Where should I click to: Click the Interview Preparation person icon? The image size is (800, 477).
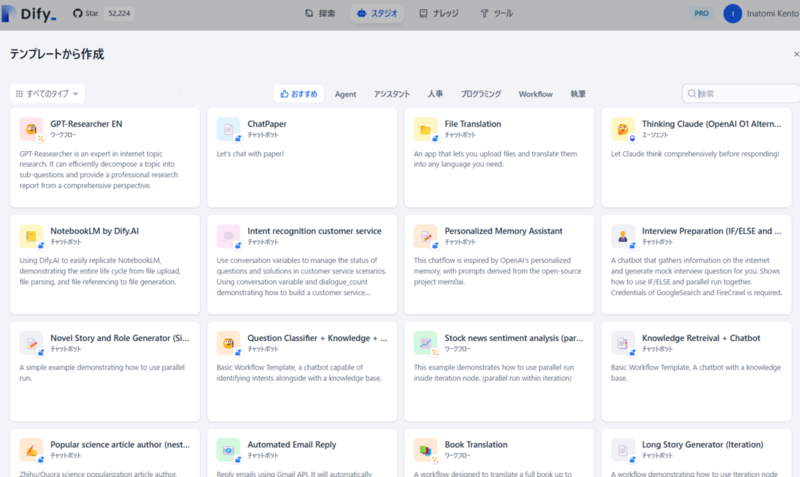click(622, 236)
